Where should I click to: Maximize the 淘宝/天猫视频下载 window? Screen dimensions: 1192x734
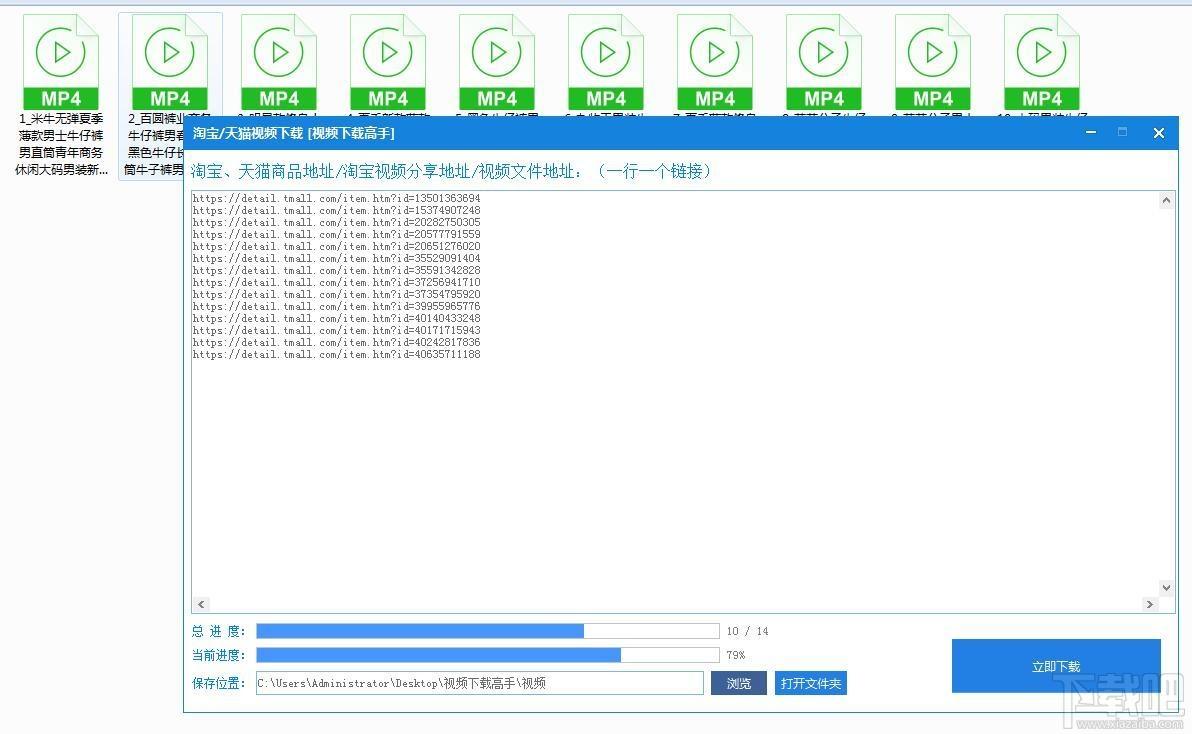pyautogui.click(x=1122, y=132)
